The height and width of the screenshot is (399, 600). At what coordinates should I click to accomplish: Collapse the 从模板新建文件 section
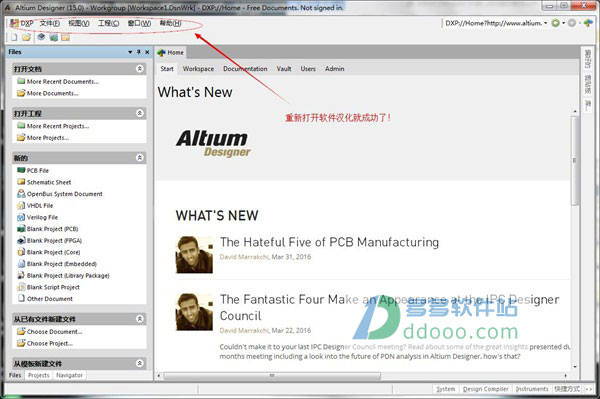[140, 363]
